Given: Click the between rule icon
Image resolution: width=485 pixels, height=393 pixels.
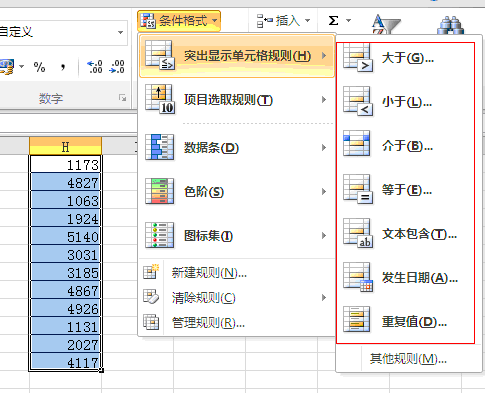Looking at the screenshot, I should click(x=357, y=143).
